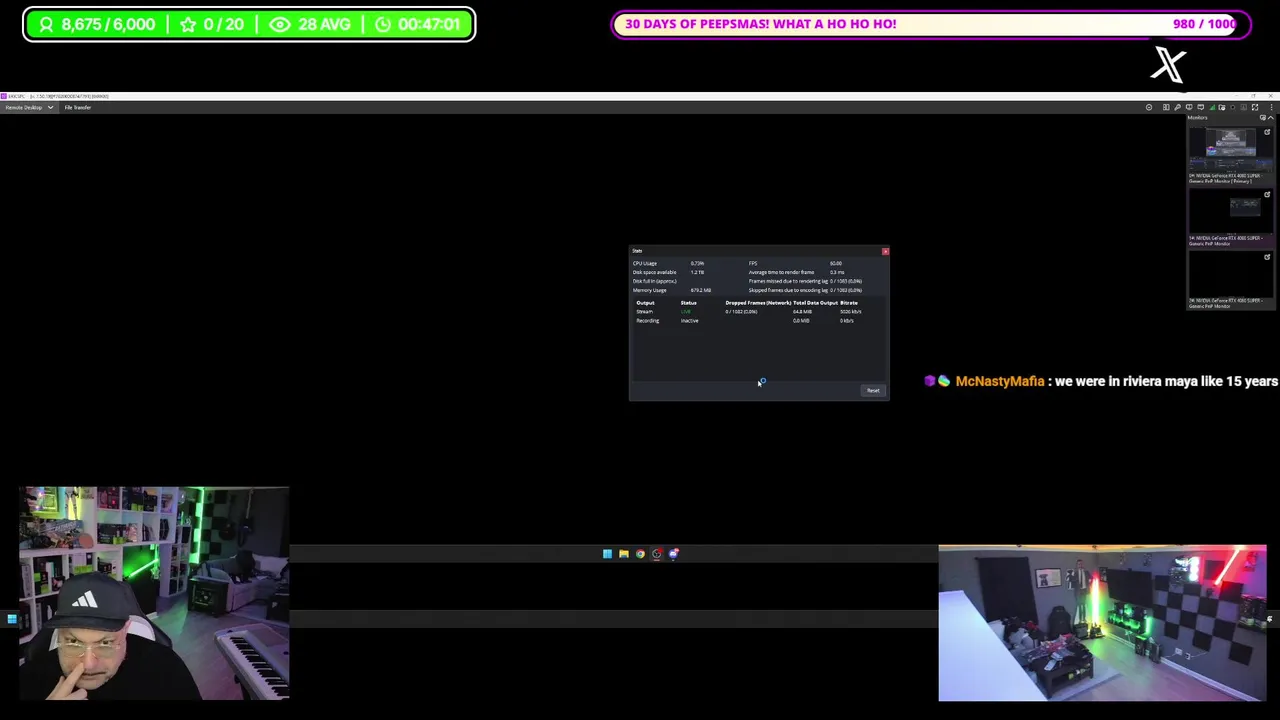Image resolution: width=1280 pixels, height=720 pixels.
Task: Click the monitor icon right of the signal bars
Action: [x=1222, y=107]
